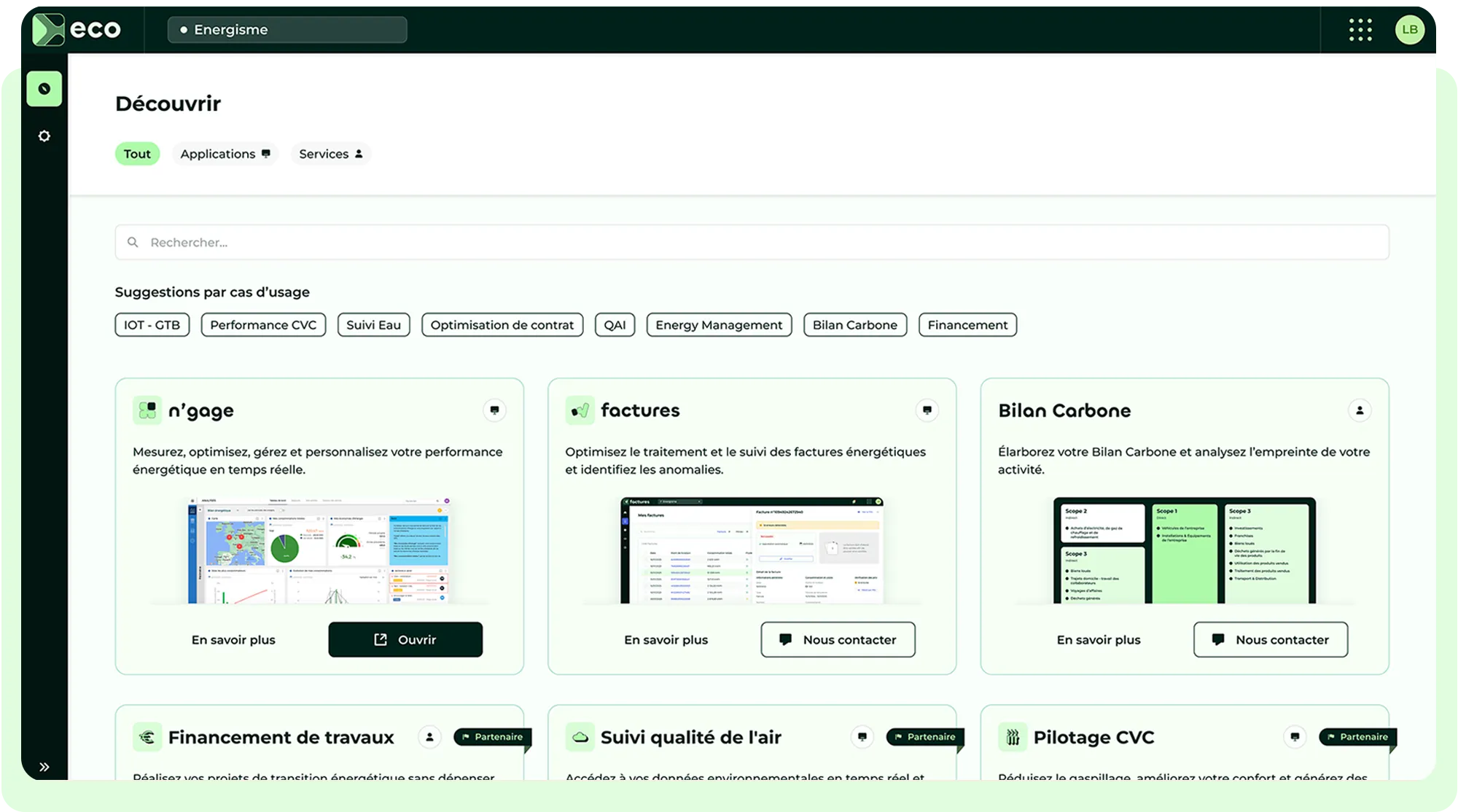This screenshot has height=812, width=1458.
Task: Filter by Suivi Eau suggestion
Action: point(373,325)
